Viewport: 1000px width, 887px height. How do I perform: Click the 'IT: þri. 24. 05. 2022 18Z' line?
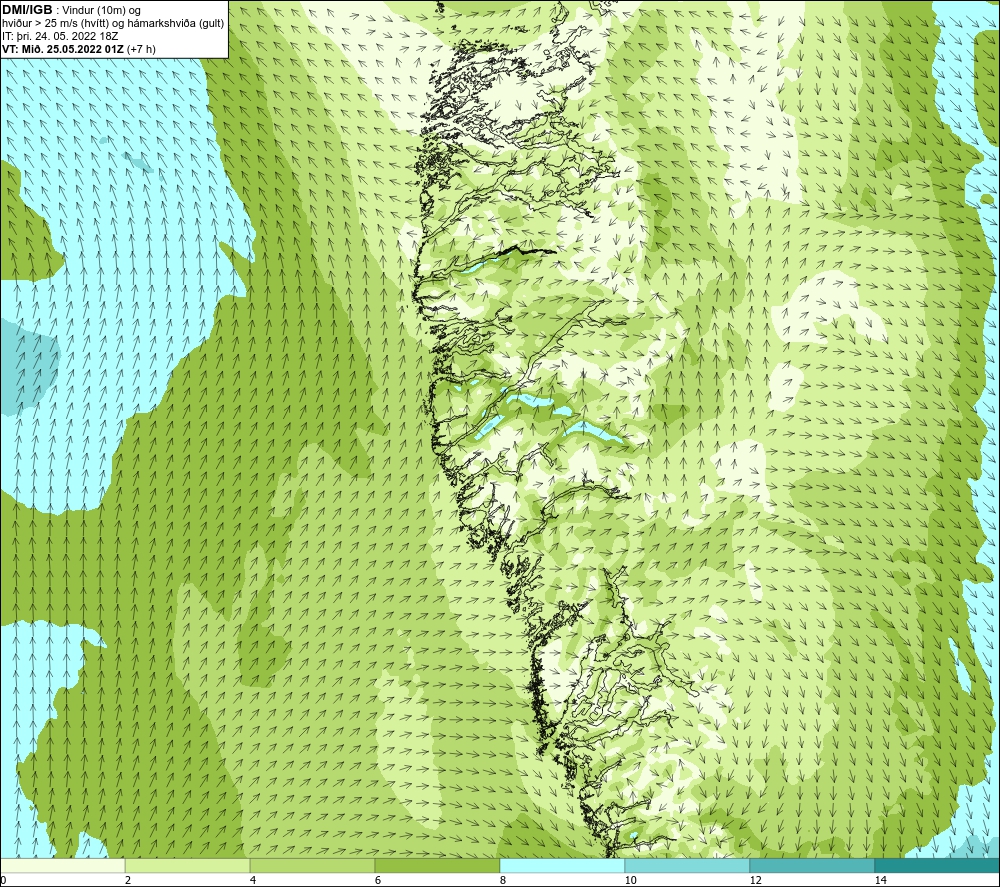60,36
